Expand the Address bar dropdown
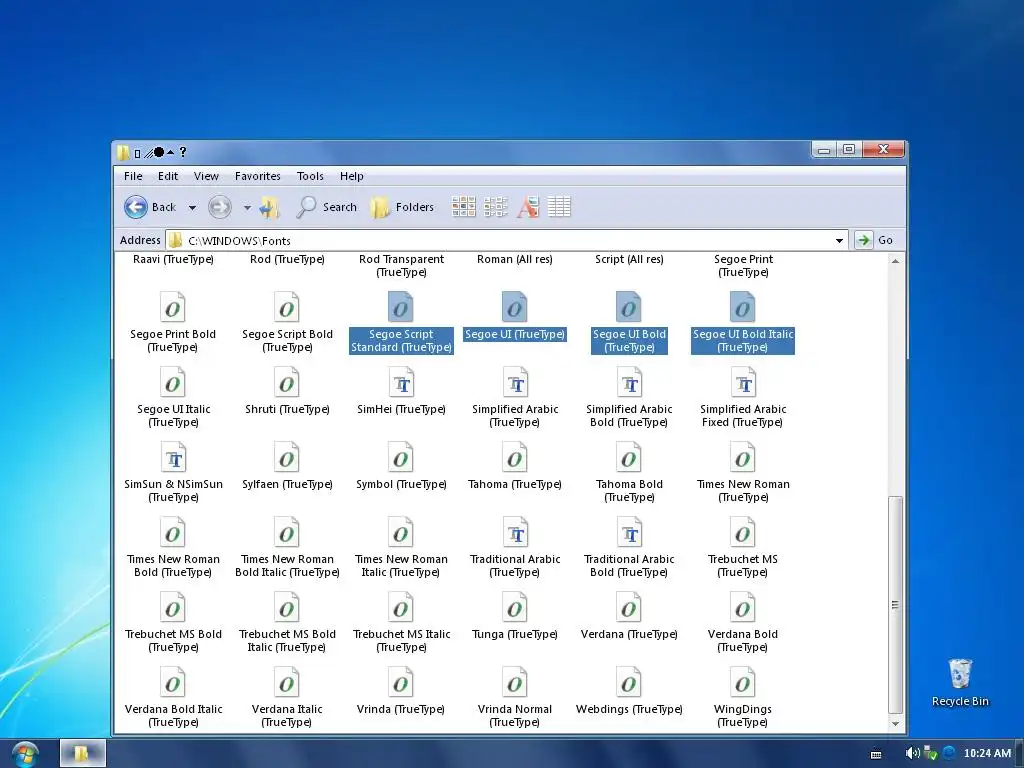This screenshot has height=768, width=1024. pos(839,240)
